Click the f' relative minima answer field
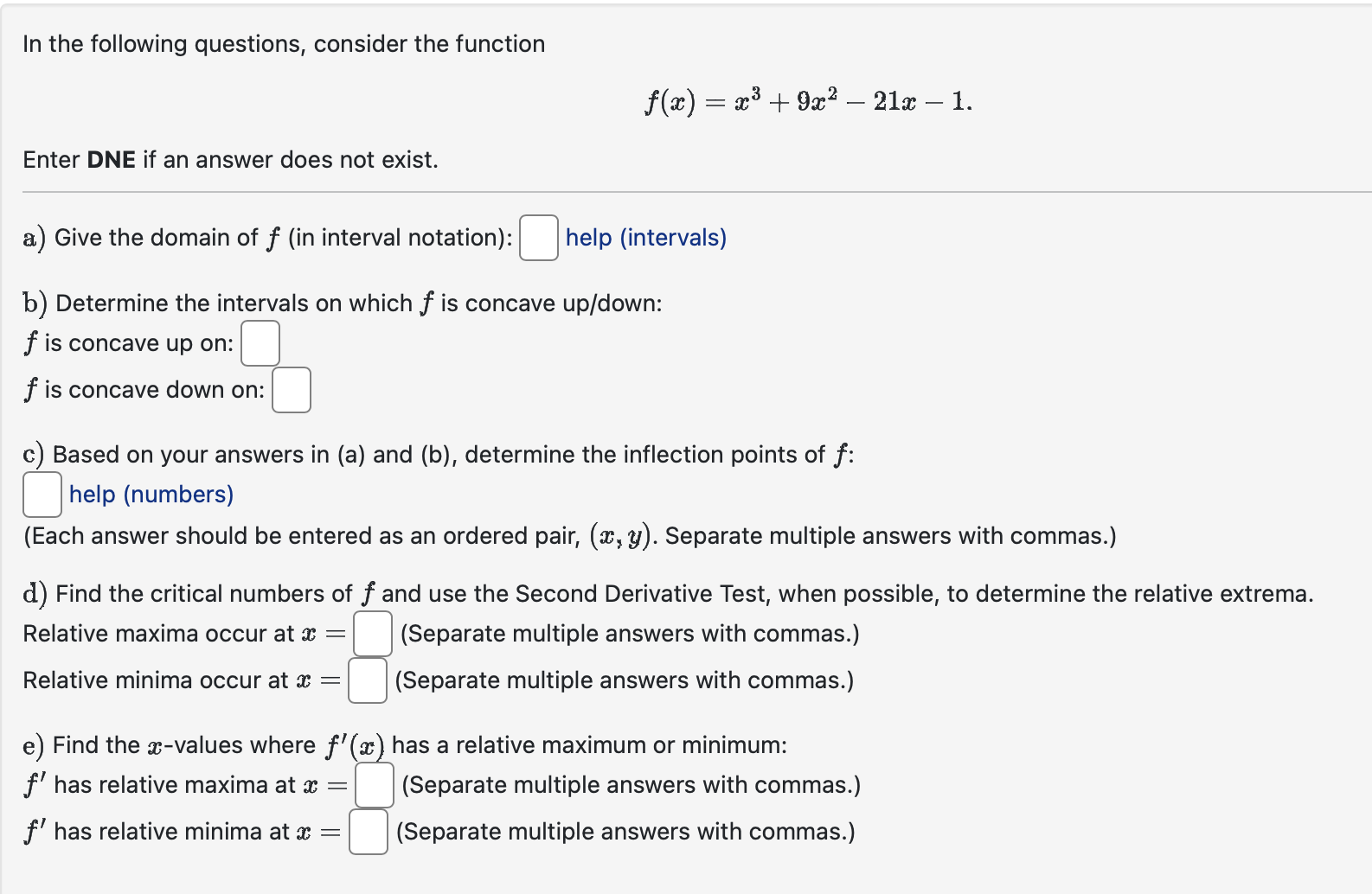This screenshot has height=894, width=1372. point(368,831)
